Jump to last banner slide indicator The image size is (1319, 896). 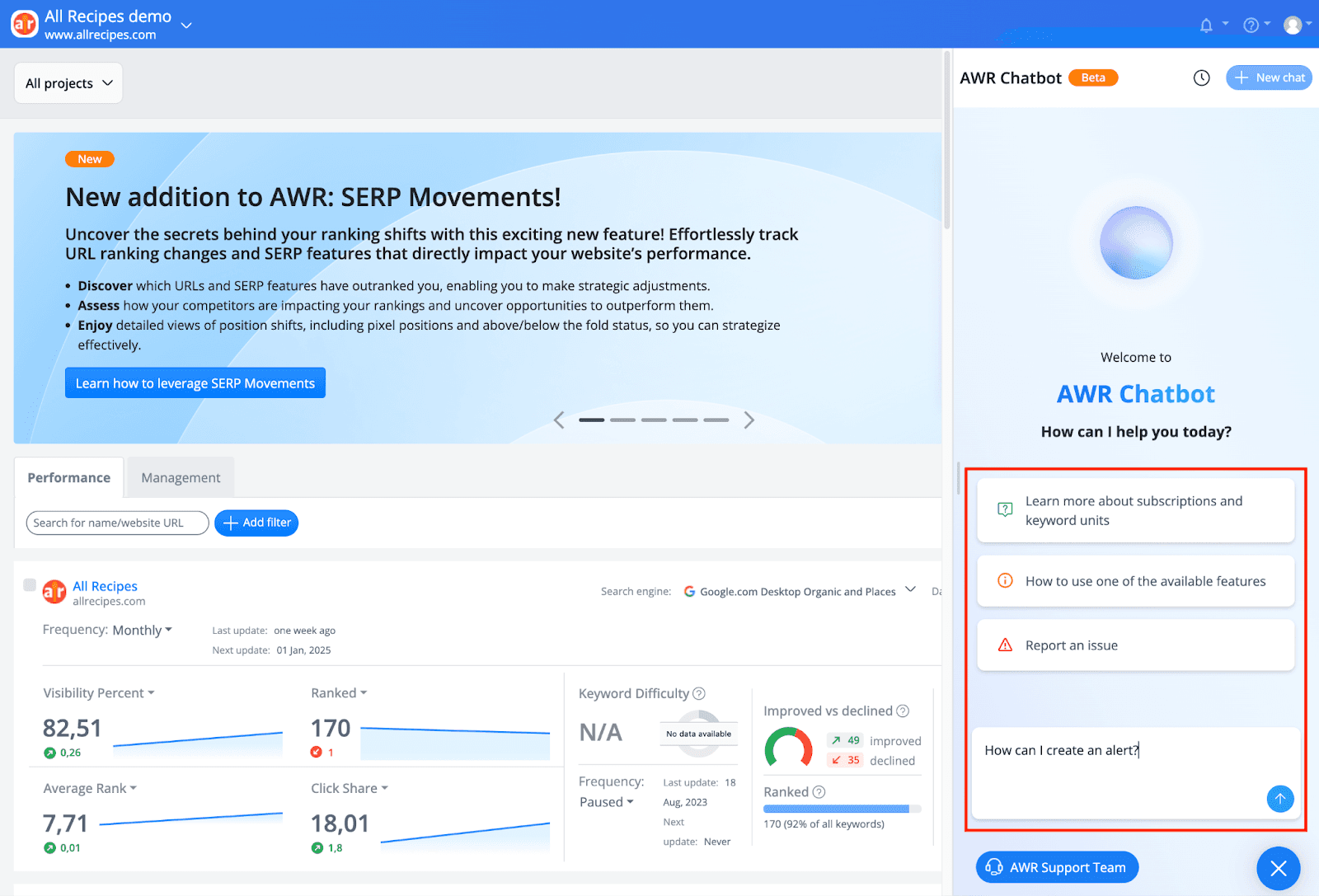point(716,420)
